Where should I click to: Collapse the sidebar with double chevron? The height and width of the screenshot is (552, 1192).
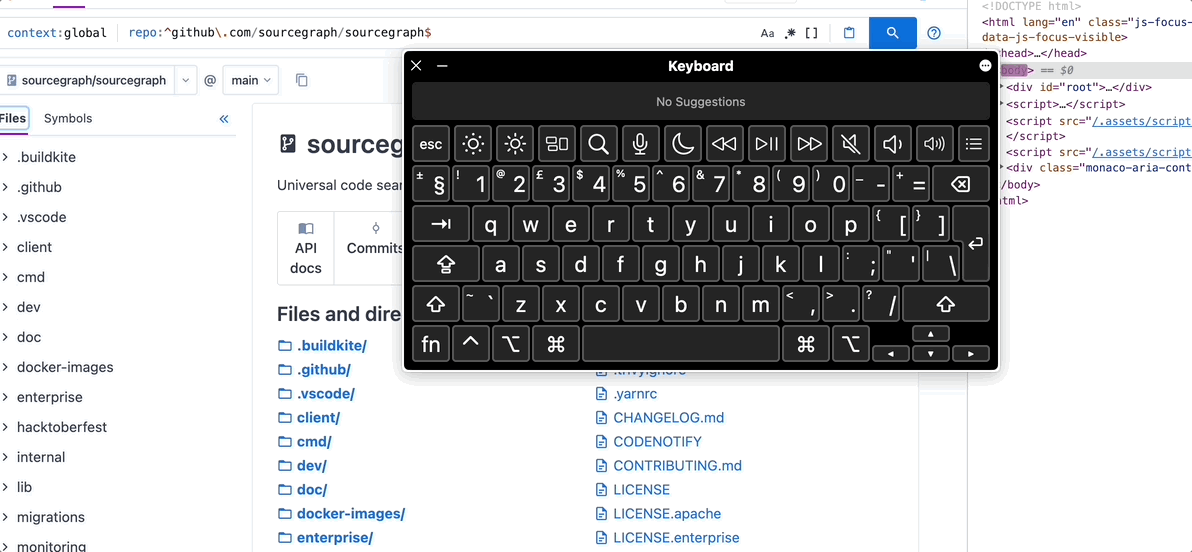[224, 119]
